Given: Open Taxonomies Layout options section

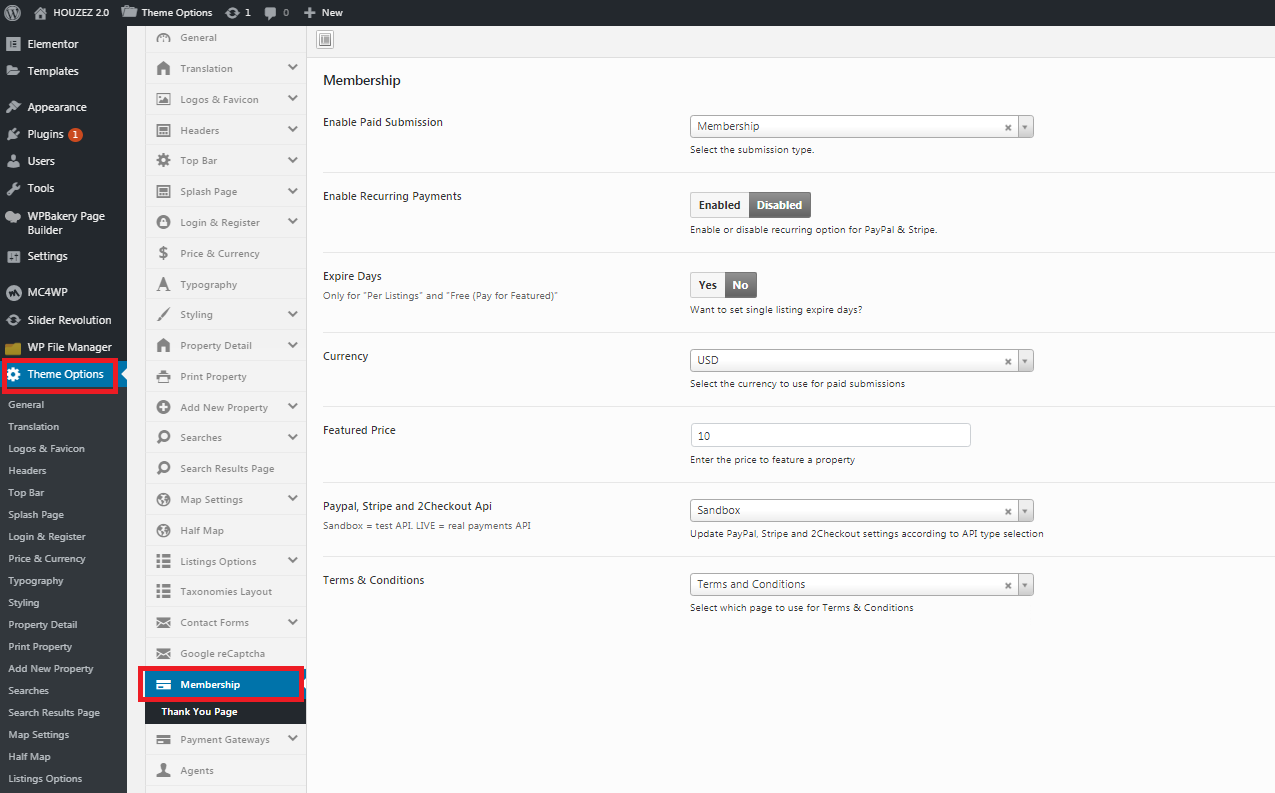Looking at the screenshot, I should [226, 591].
